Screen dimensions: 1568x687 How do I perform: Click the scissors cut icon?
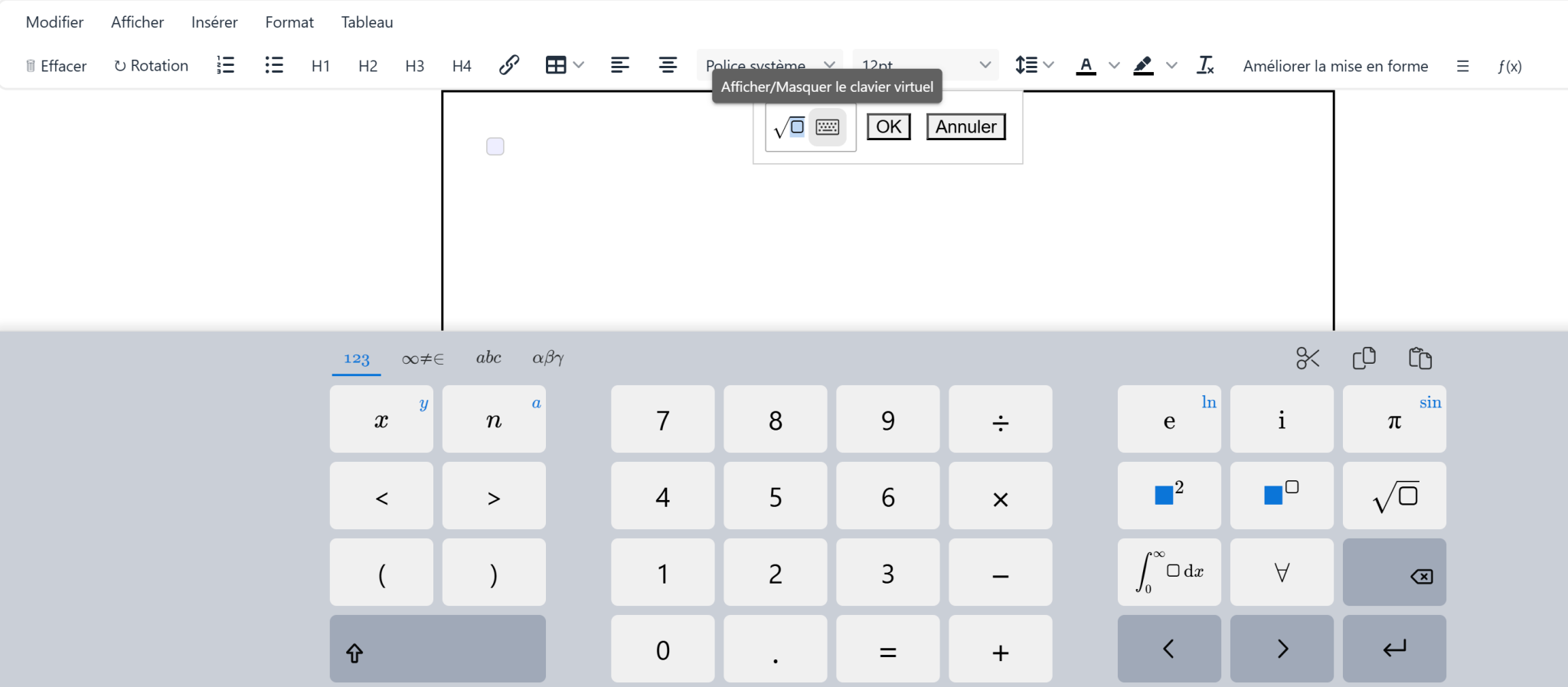click(x=1308, y=358)
